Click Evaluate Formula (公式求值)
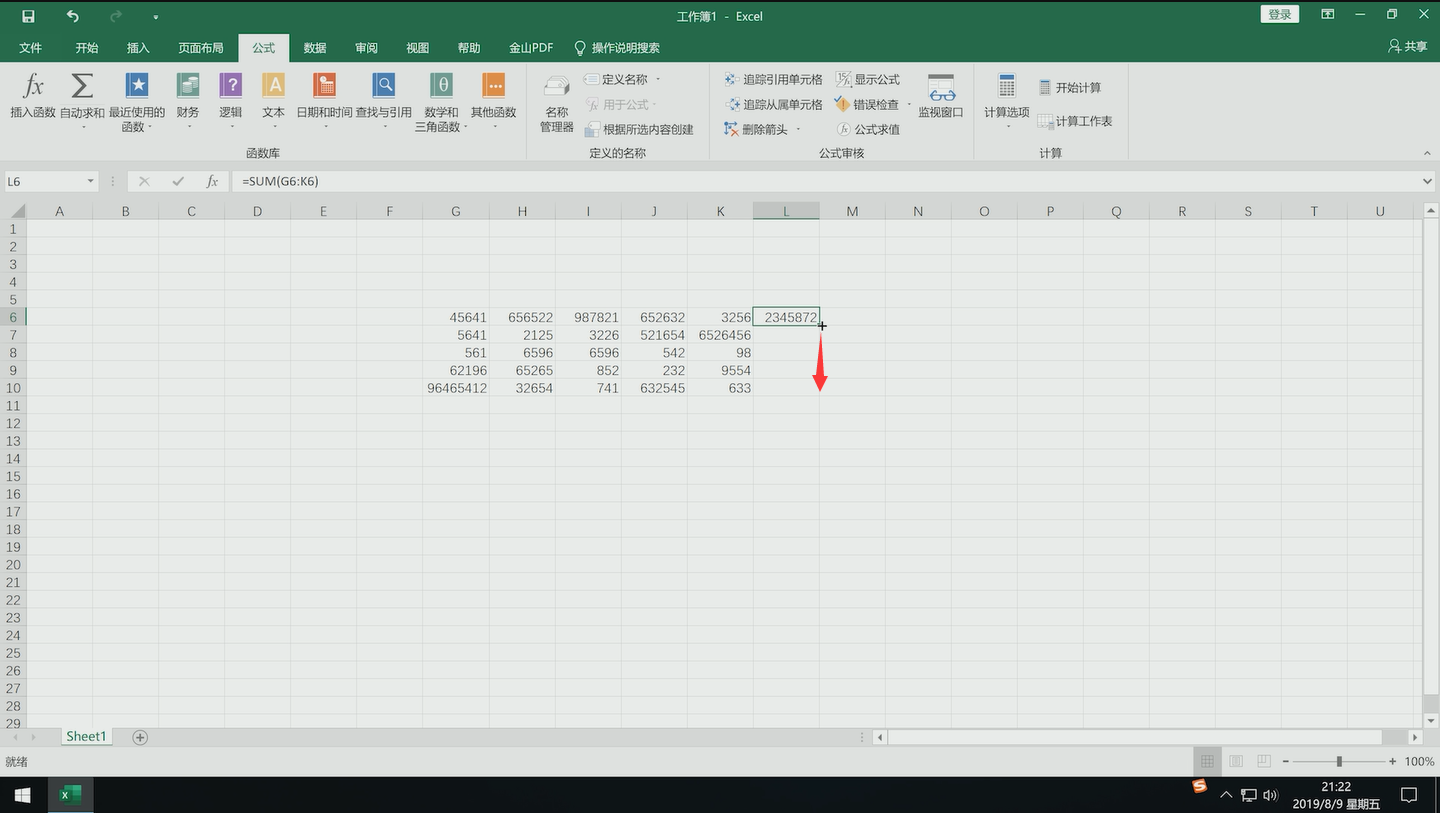 coord(868,129)
